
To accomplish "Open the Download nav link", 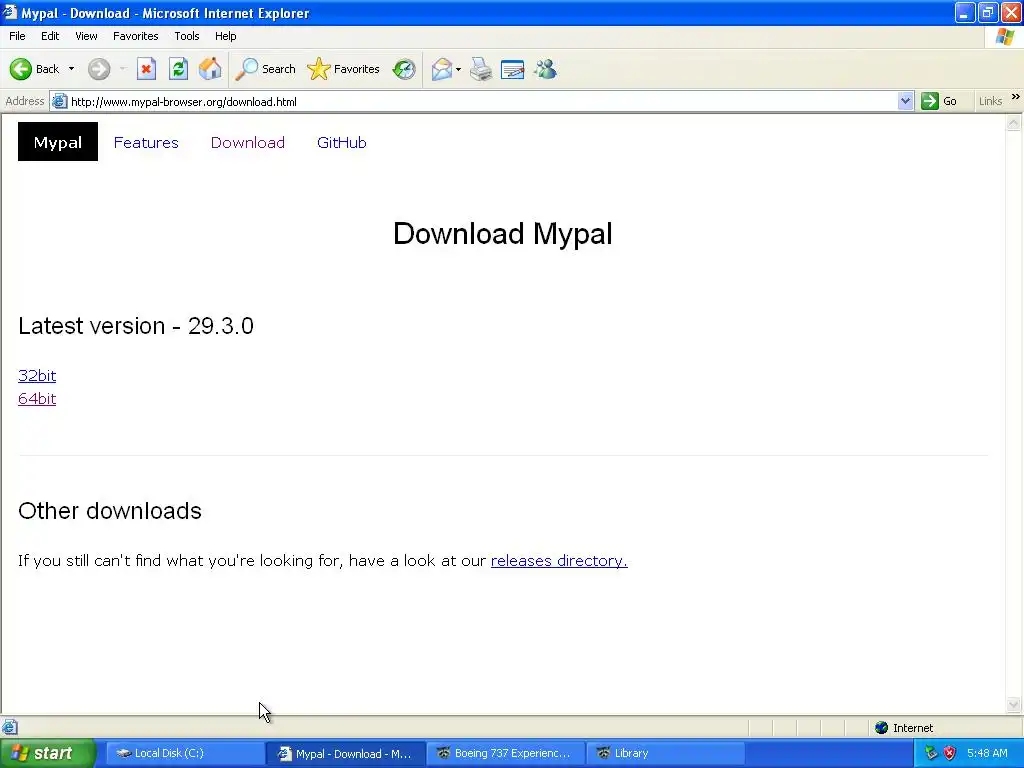I will pyautogui.click(x=248, y=142).
